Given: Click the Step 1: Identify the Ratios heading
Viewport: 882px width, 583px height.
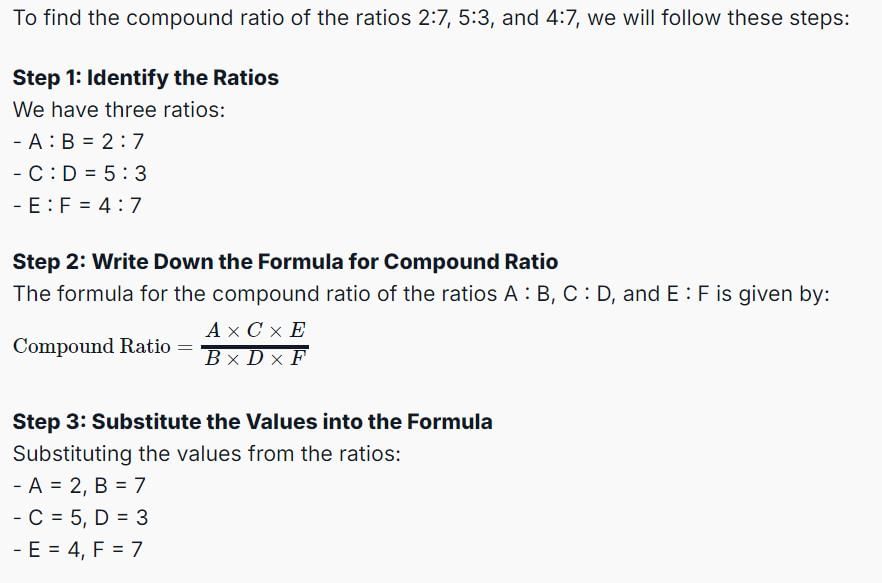Looking at the screenshot, I should 146,78.
